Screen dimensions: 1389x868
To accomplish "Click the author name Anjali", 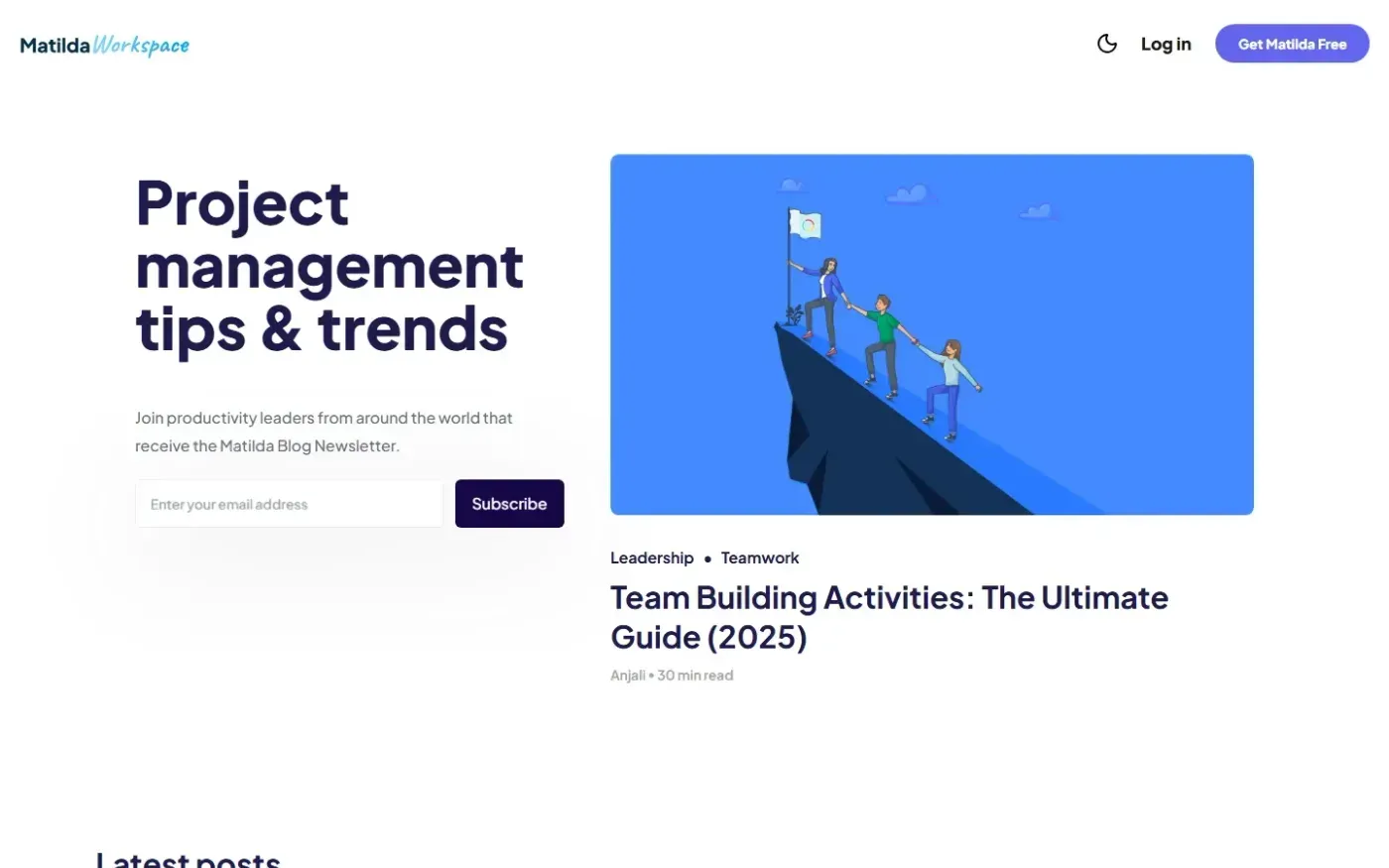I will tap(628, 676).
